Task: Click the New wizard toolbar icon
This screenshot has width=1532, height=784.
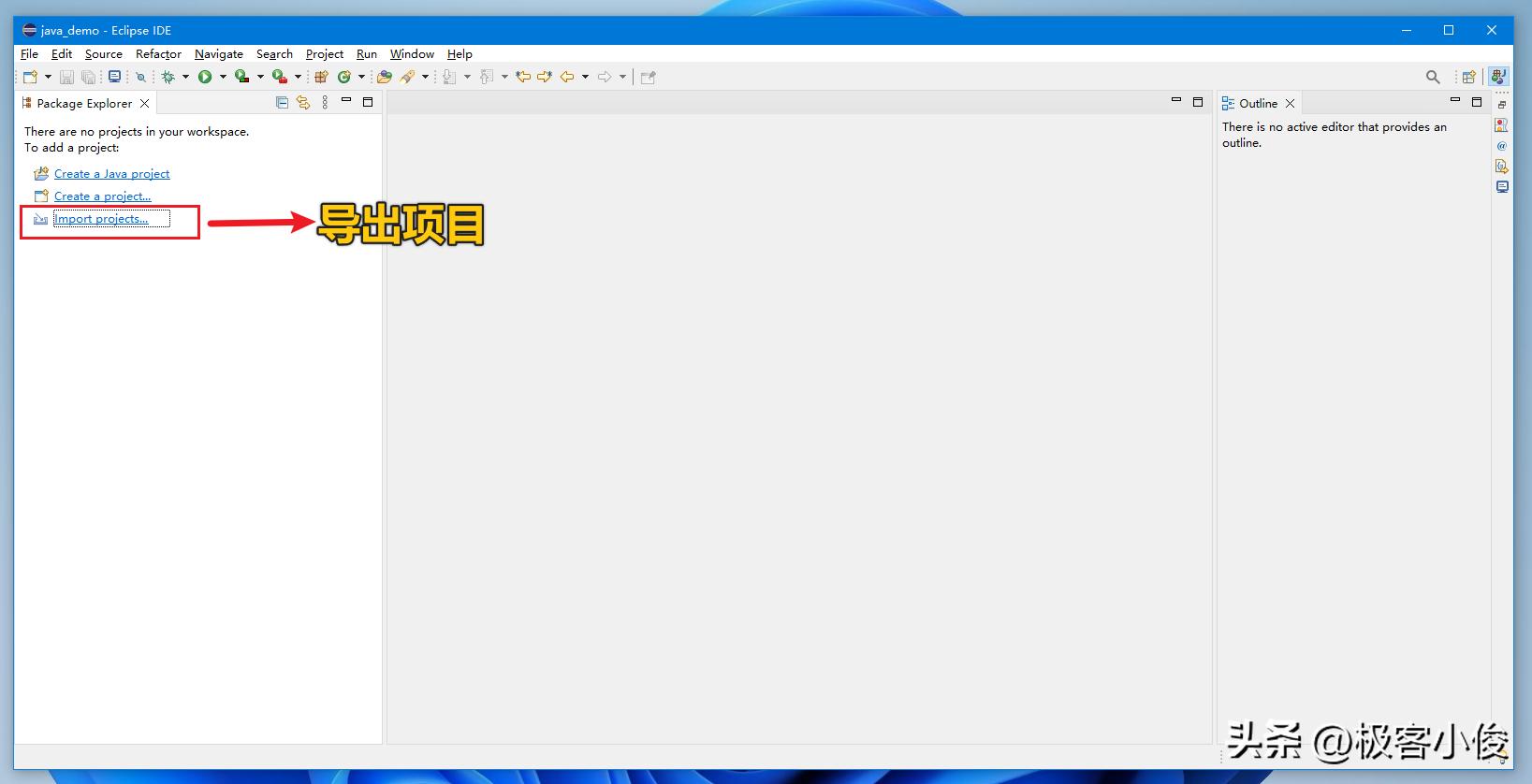Action: coord(30,77)
